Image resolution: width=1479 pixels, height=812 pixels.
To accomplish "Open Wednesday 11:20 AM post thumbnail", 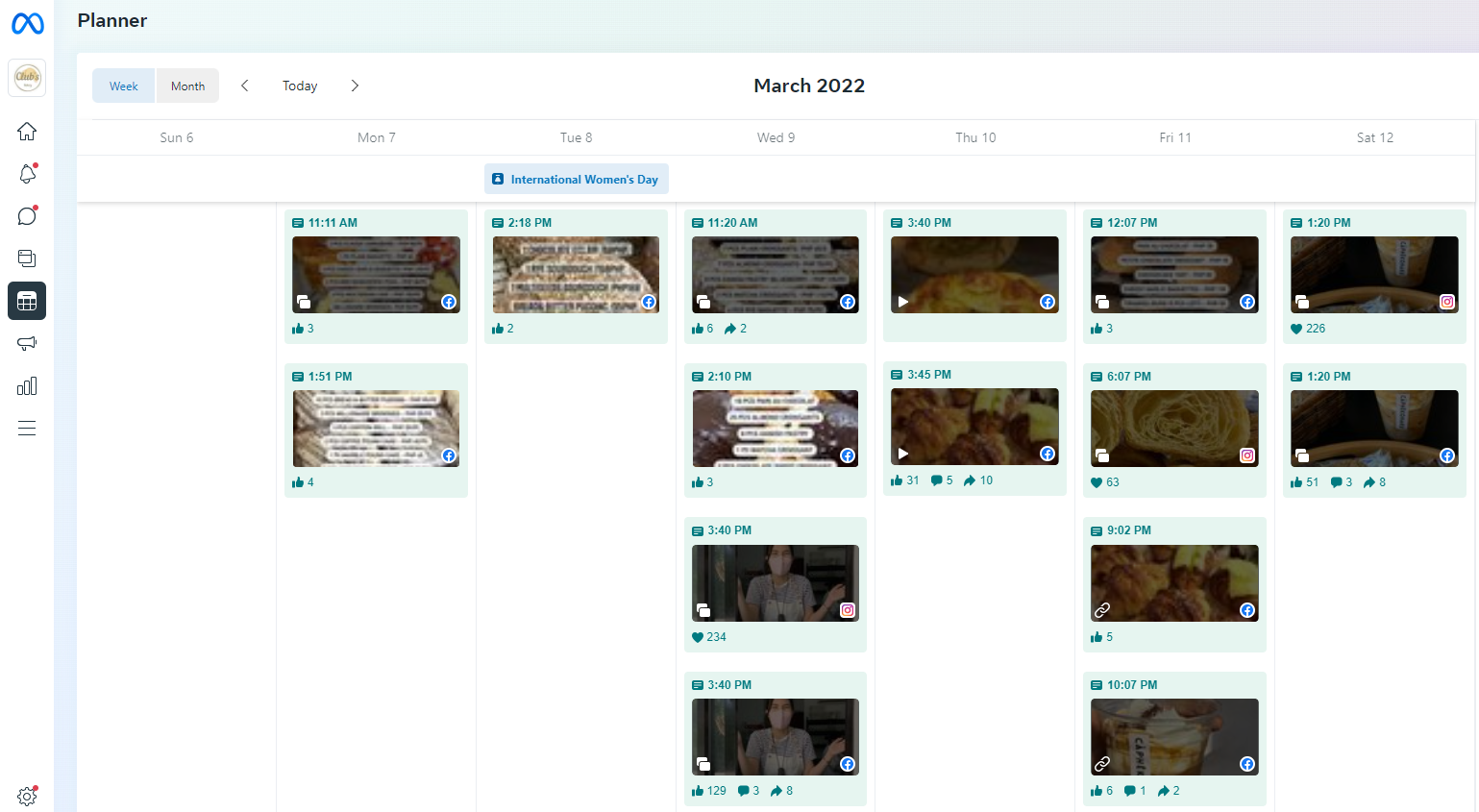I will tap(776, 275).
